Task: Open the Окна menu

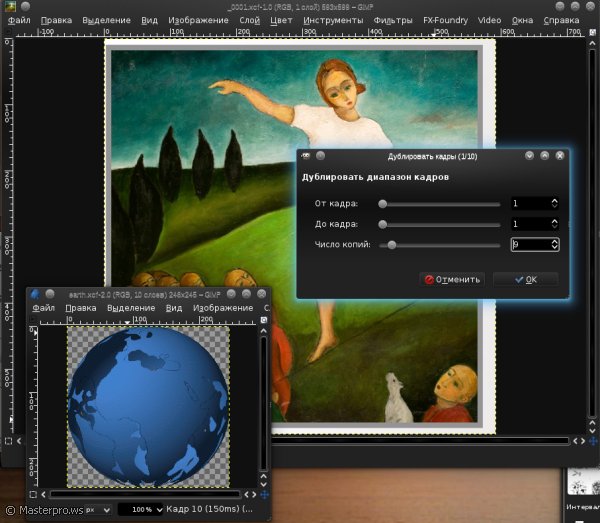Action: [522, 20]
